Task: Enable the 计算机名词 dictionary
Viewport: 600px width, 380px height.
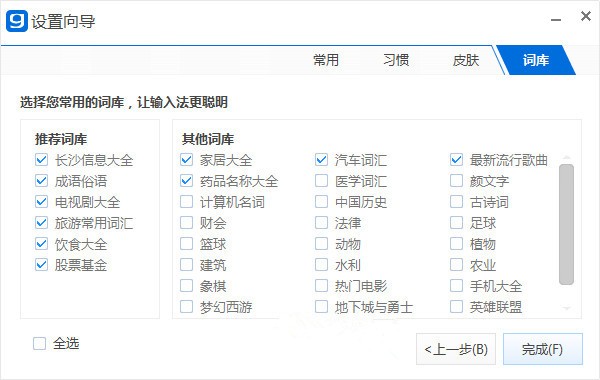Action: point(186,202)
